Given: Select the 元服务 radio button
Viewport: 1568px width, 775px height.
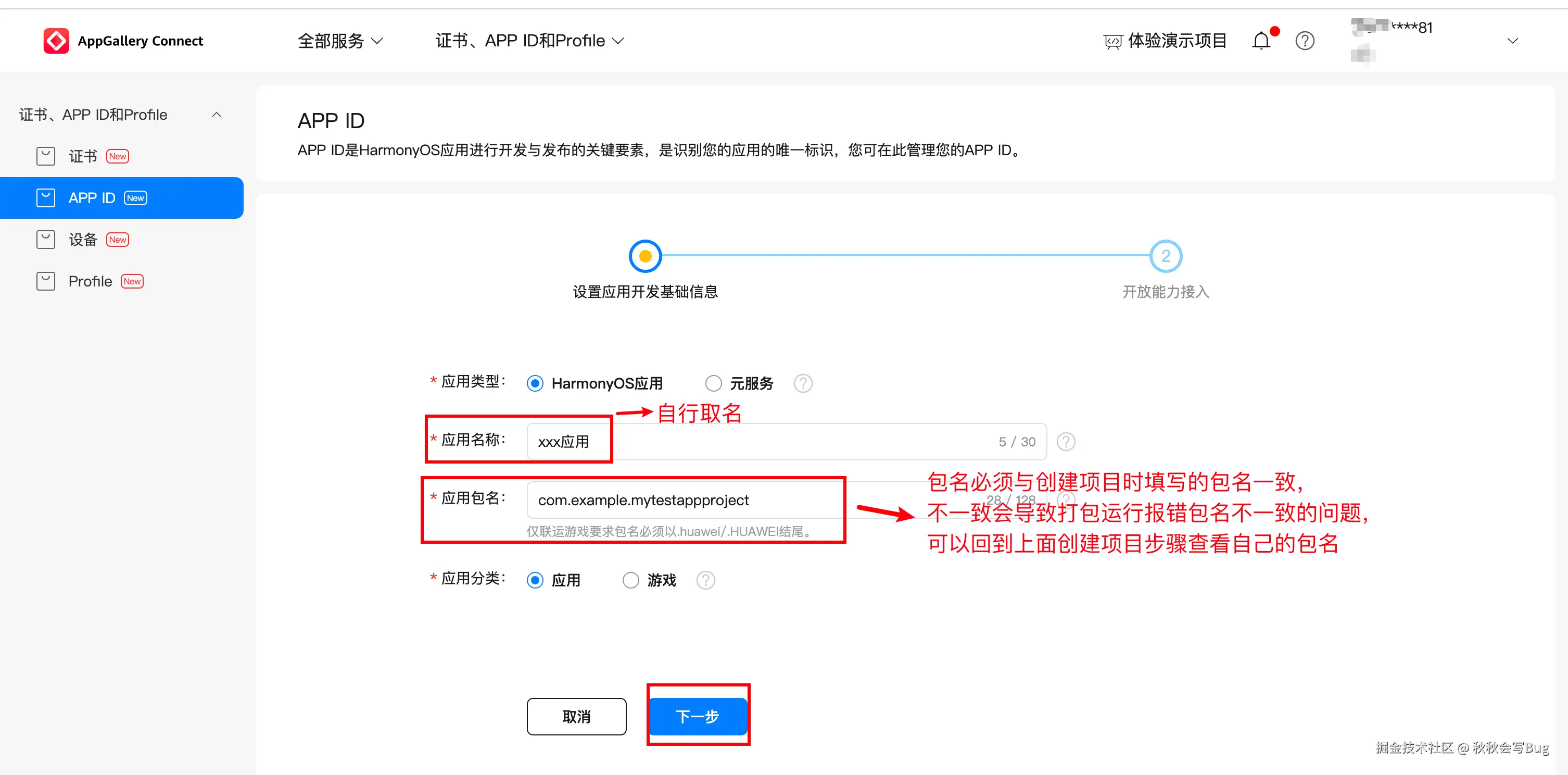Looking at the screenshot, I should [713, 383].
